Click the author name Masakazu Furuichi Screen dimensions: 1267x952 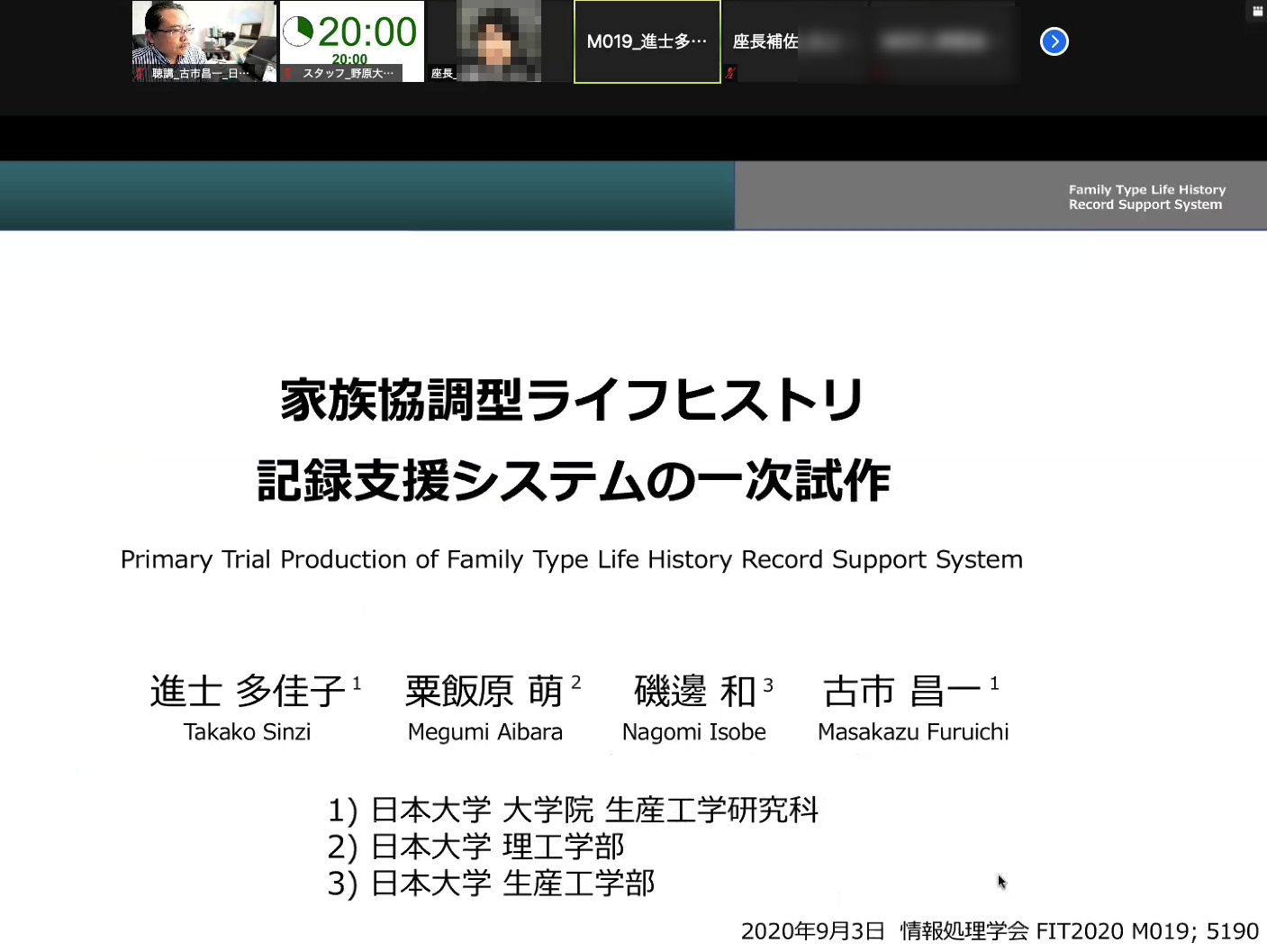[912, 732]
